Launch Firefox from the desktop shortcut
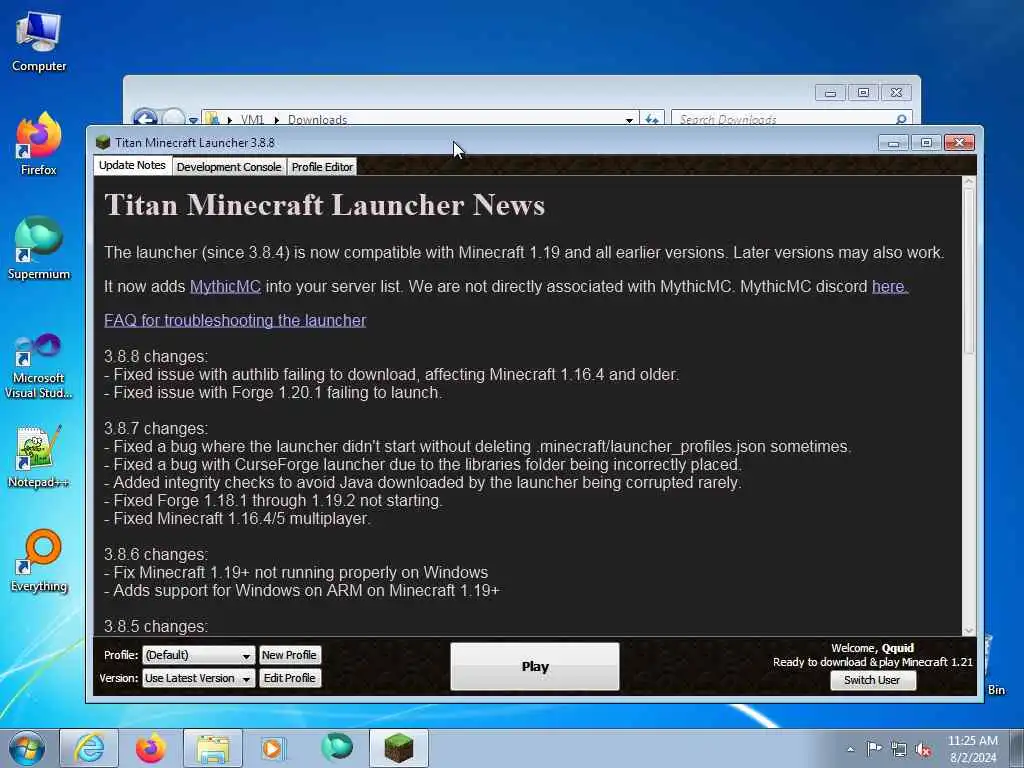This screenshot has height=768, width=1024. click(x=39, y=144)
